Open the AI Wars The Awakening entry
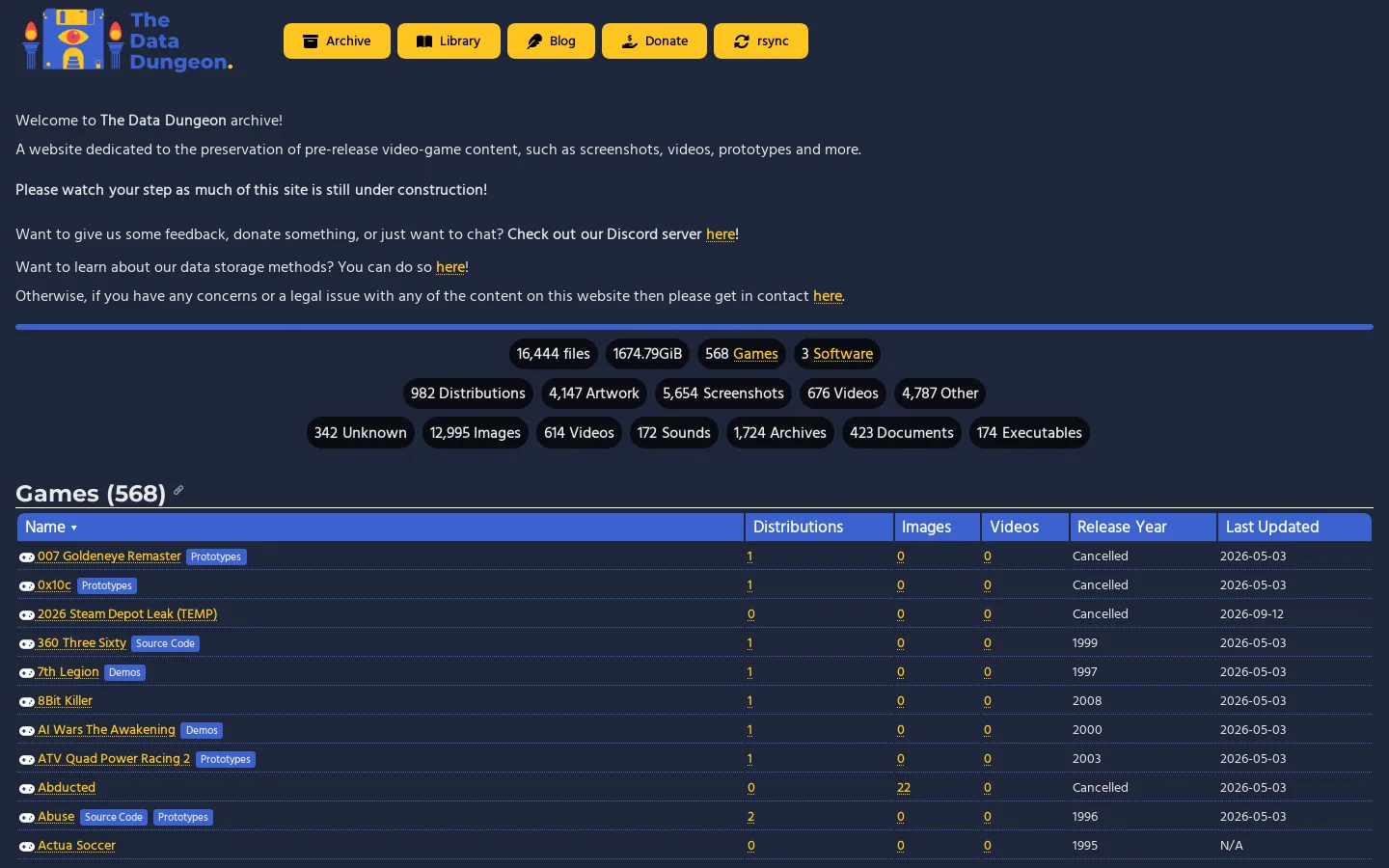Image resolution: width=1389 pixels, height=868 pixels. click(106, 730)
